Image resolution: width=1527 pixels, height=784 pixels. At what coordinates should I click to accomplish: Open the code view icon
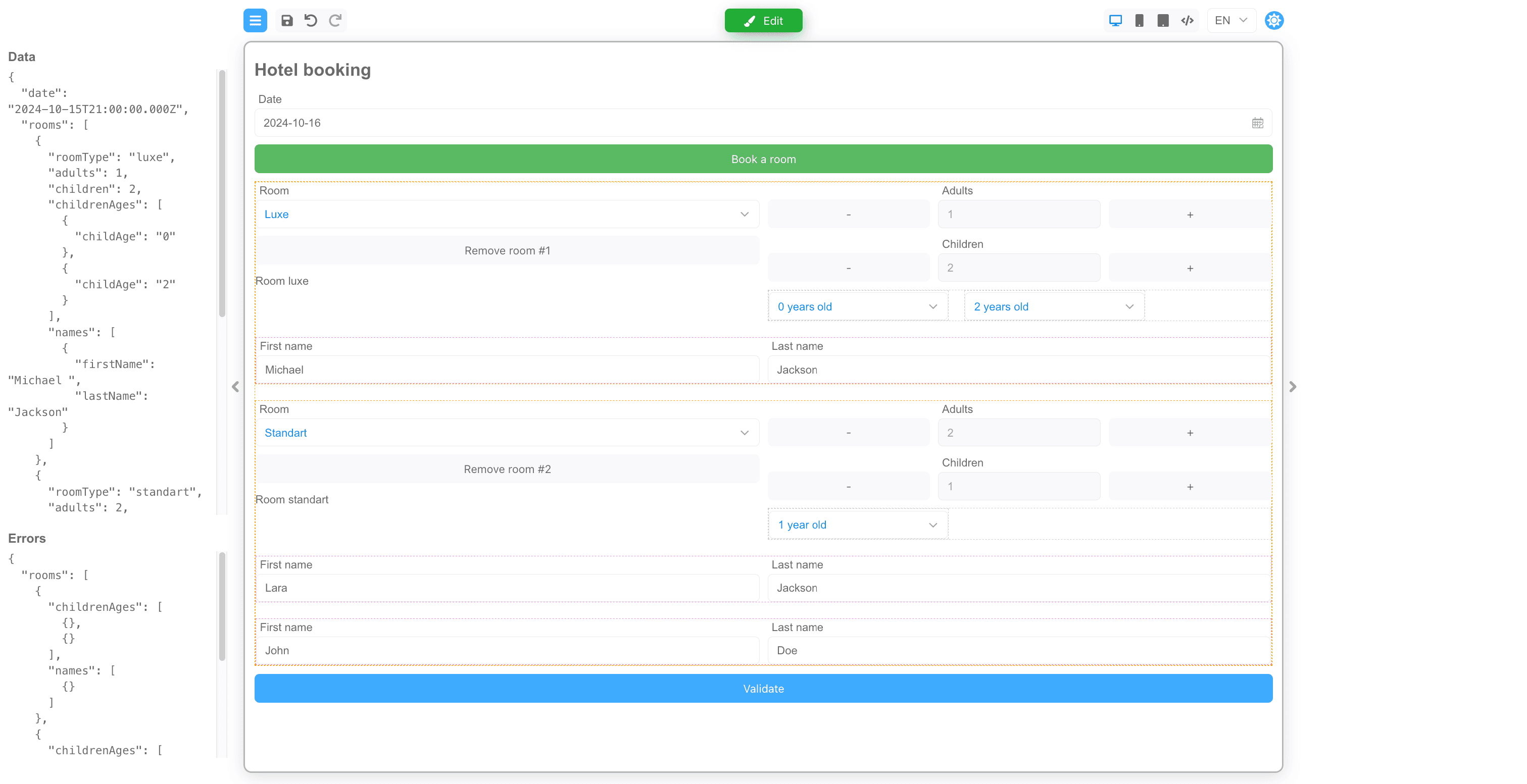[1187, 21]
